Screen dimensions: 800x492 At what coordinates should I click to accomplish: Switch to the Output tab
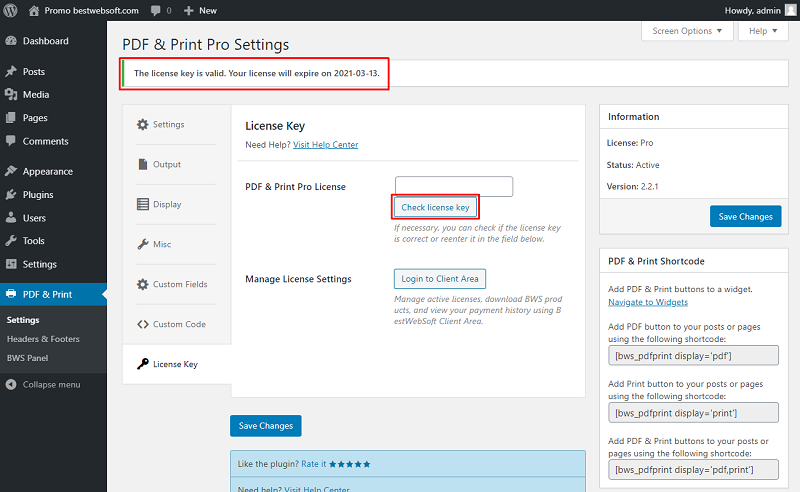pyautogui.click(x=177, y=164)
